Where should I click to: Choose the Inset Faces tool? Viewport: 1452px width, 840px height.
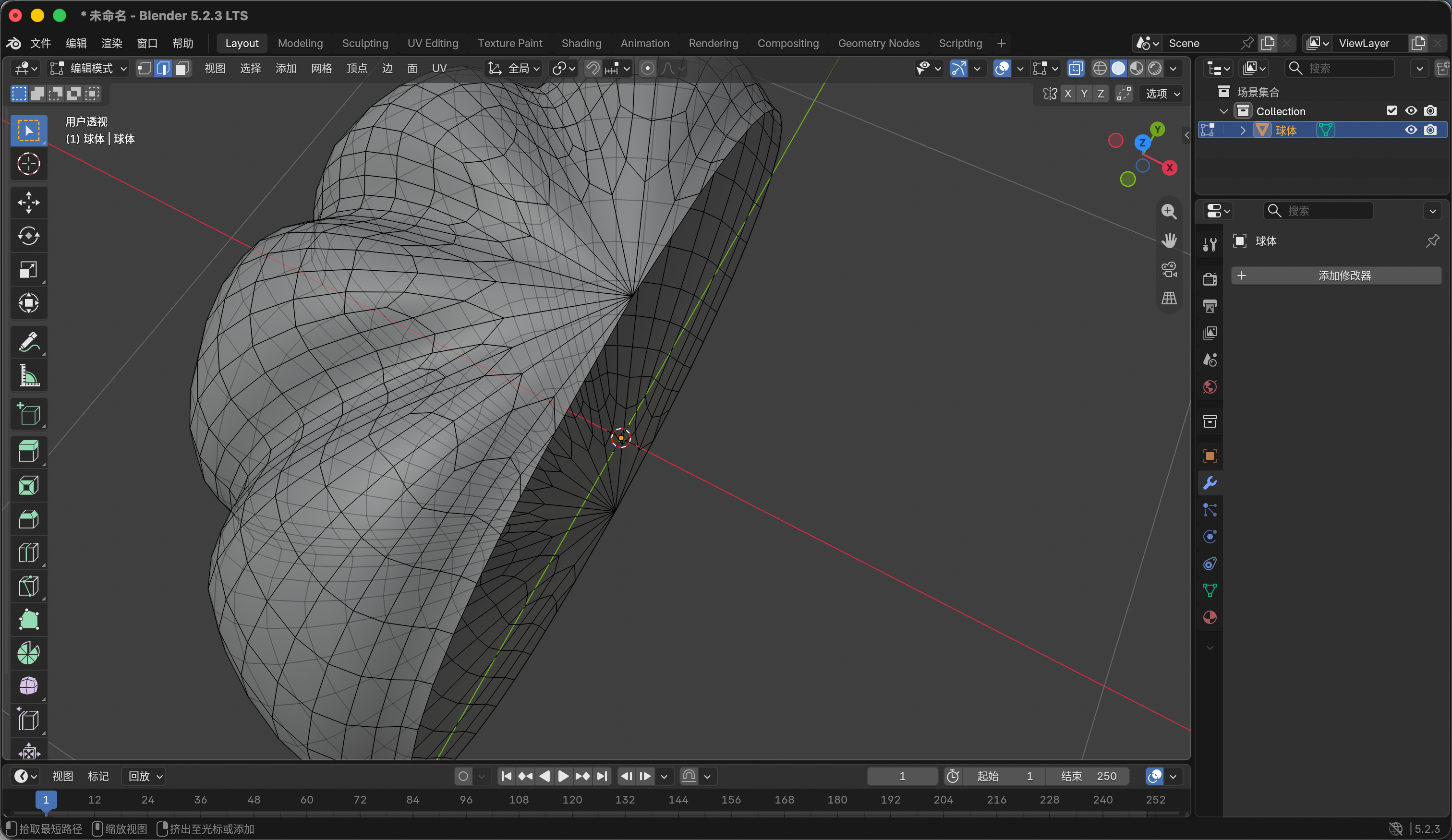[28, 485]
